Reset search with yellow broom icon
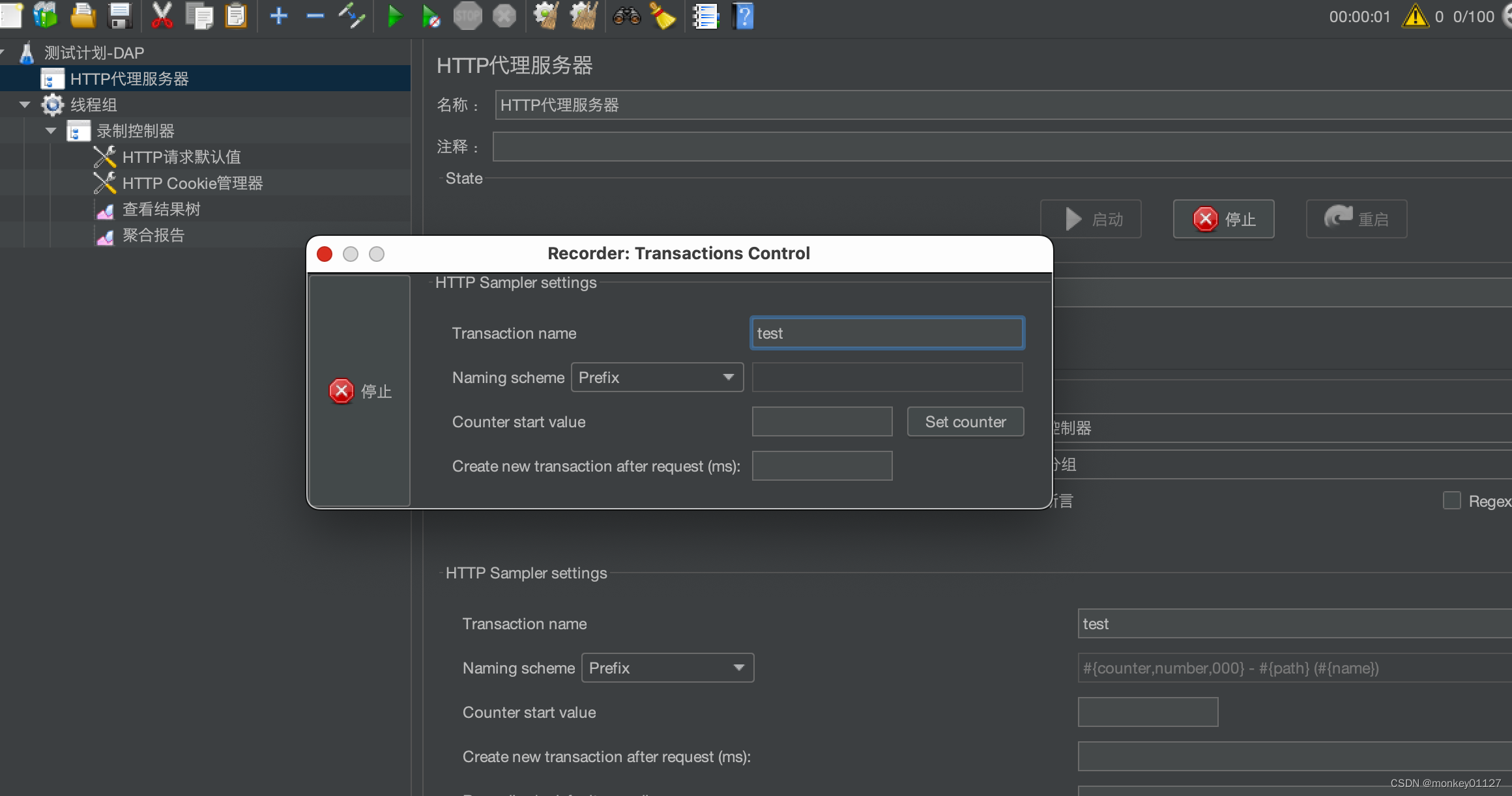Viewport: 1512px width, 796px height. 663,16
